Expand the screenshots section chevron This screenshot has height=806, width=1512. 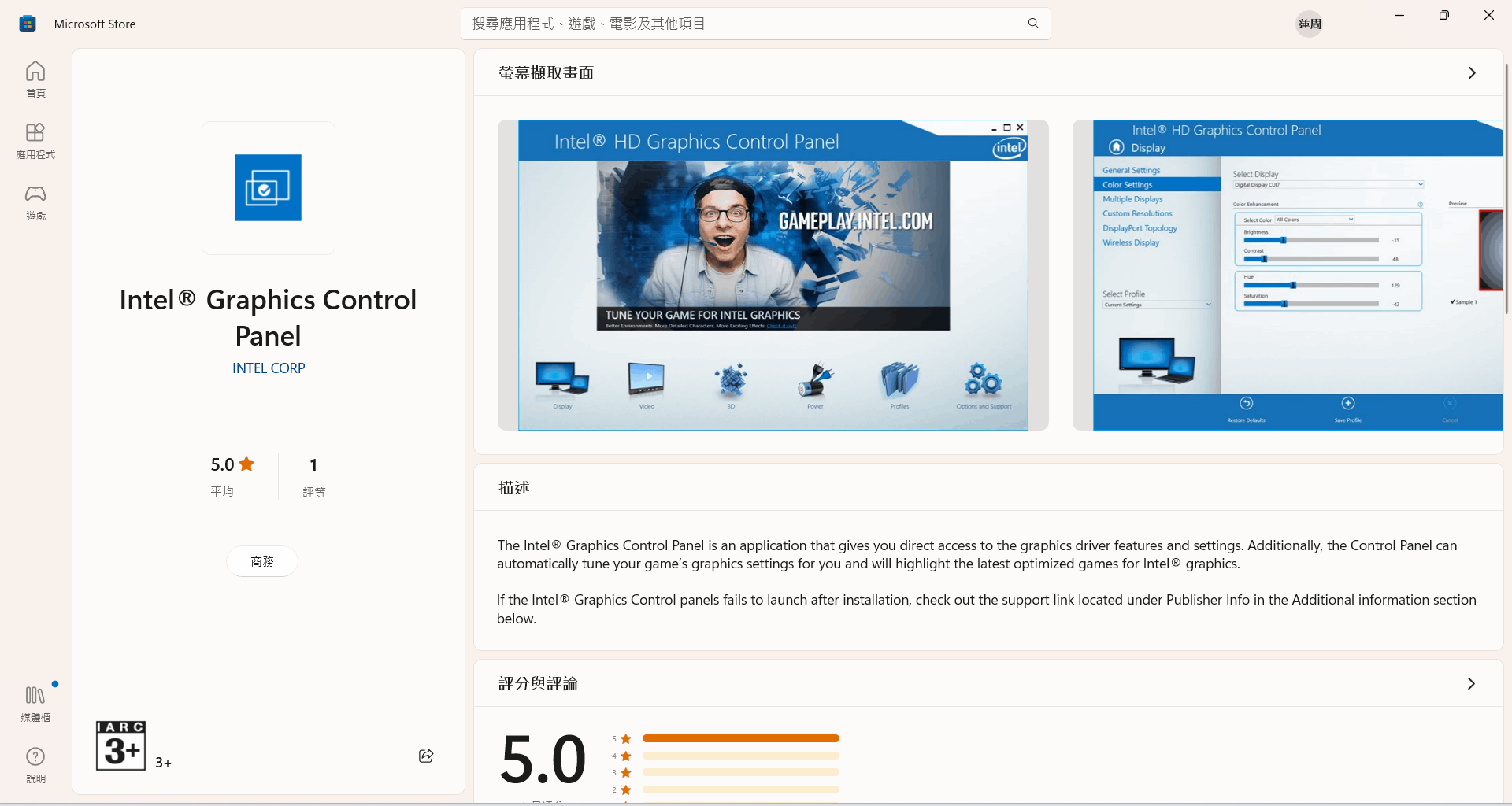click(x=1472, y=72)
